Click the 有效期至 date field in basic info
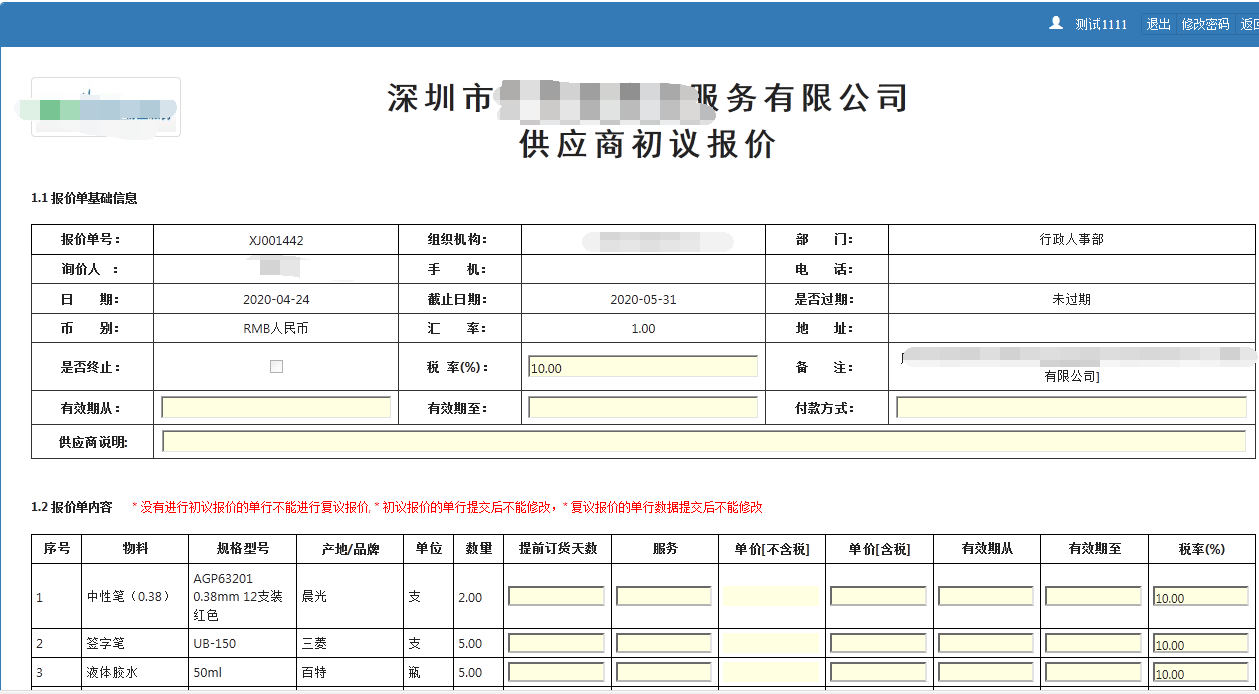 point(643,407)
